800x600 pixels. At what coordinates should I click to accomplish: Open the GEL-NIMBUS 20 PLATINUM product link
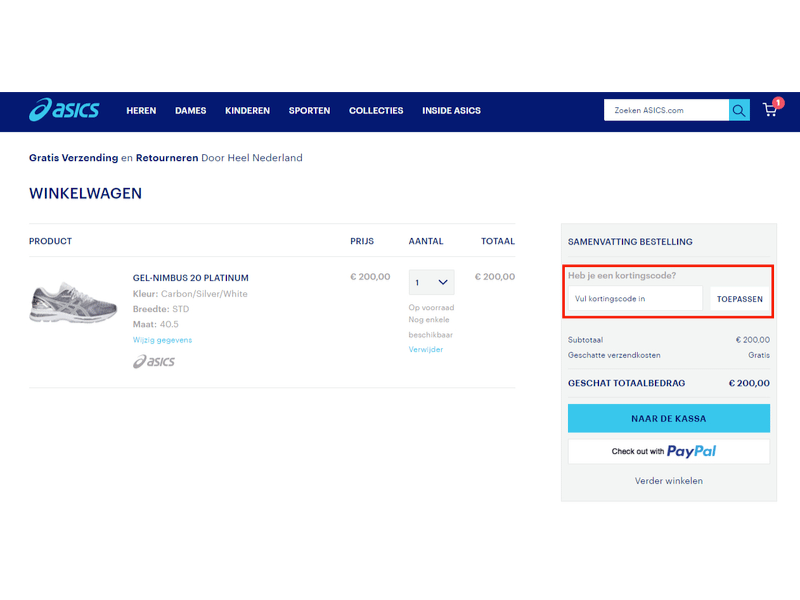191,278
